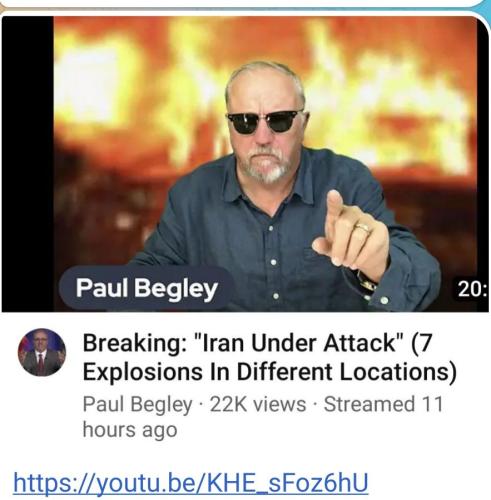Open the youtu.be/KHE_sFoz6hU link
This screenshot has width=491, height=500.
[191, 482]
